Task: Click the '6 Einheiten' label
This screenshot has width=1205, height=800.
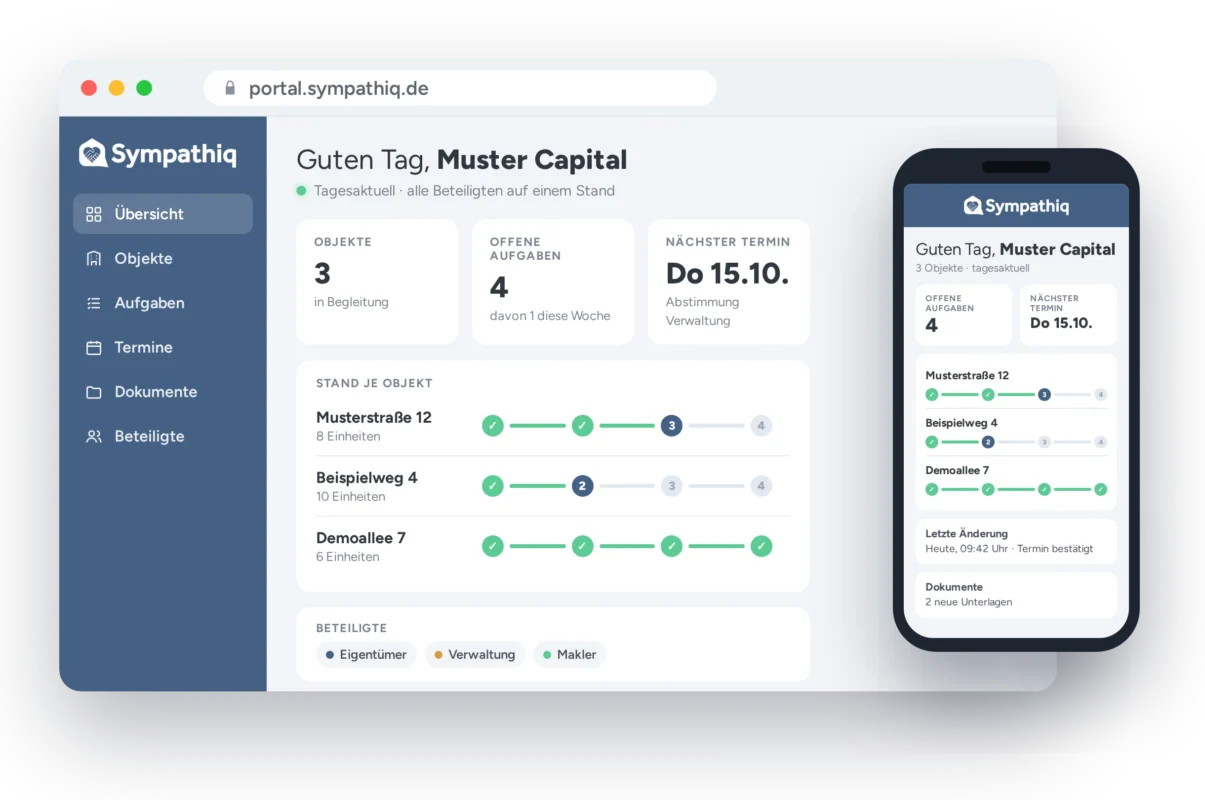Action: pyautogui.click(x=348, y=557)
